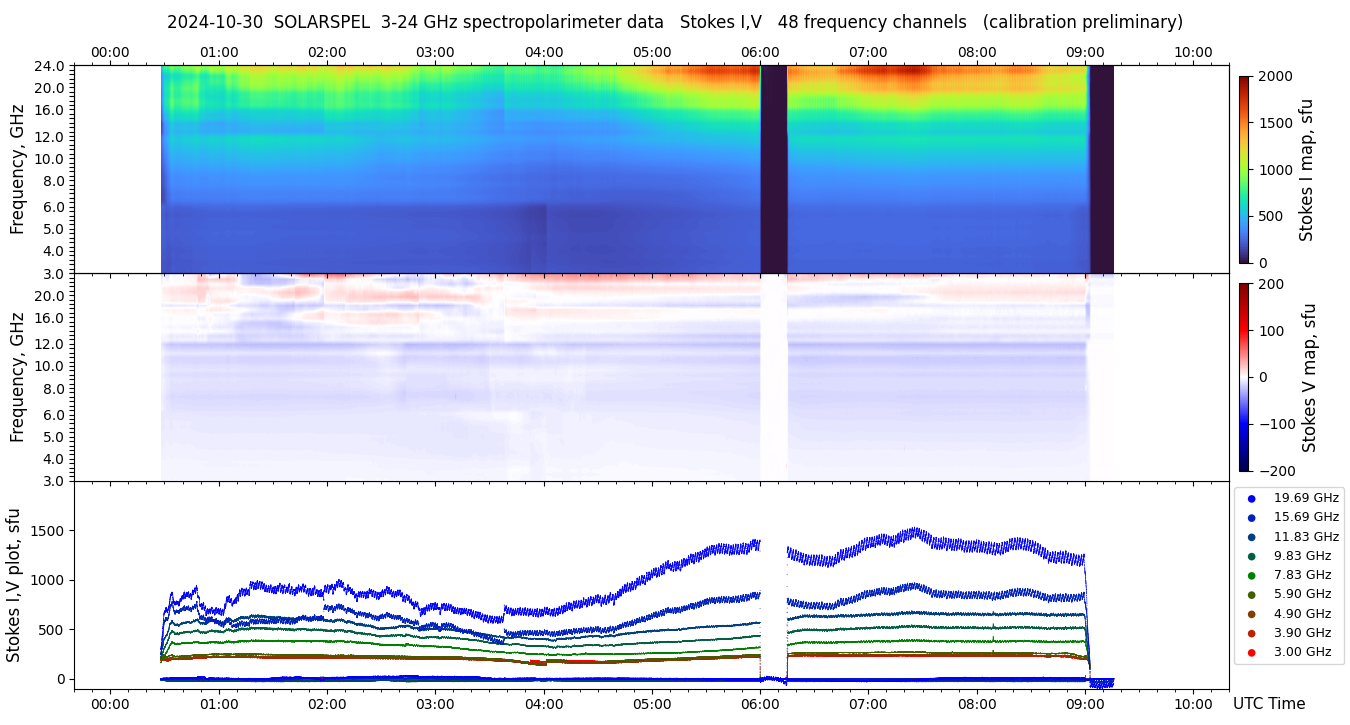Click the 09:00 label on top time axis

click(1085, 52)
